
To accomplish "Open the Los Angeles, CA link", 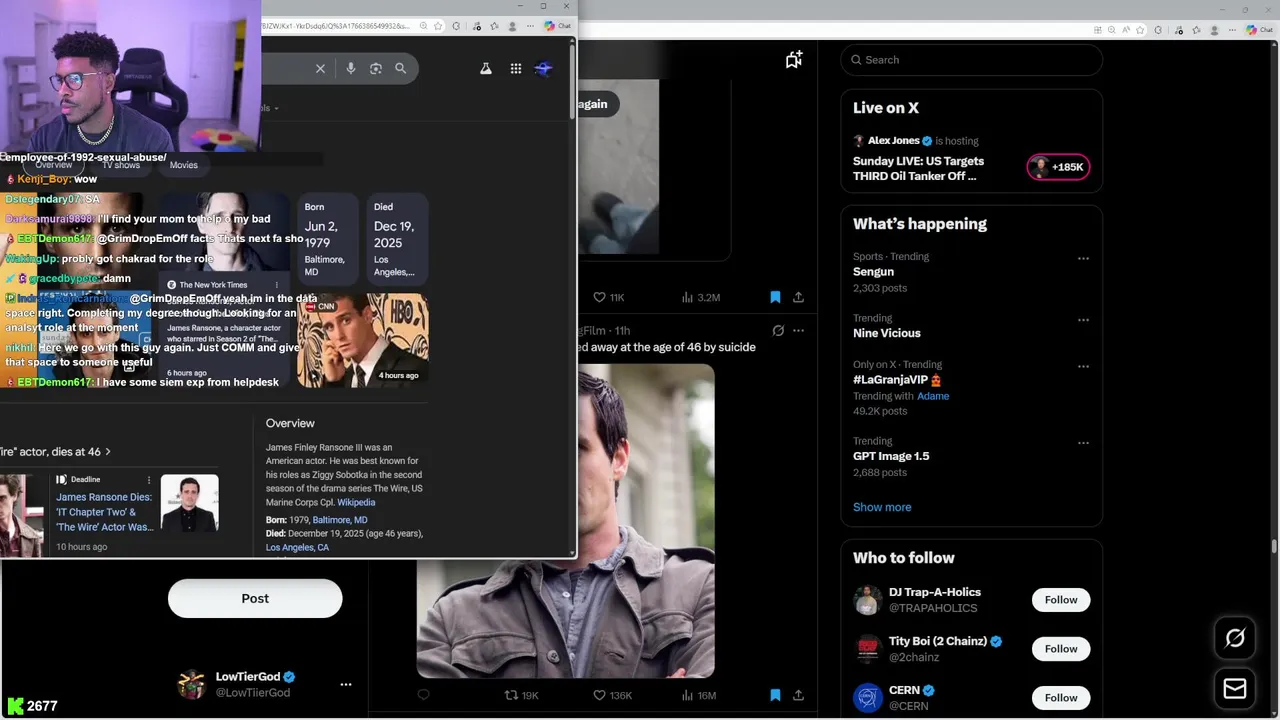I will pyautogui.click(x=297, y=547).
